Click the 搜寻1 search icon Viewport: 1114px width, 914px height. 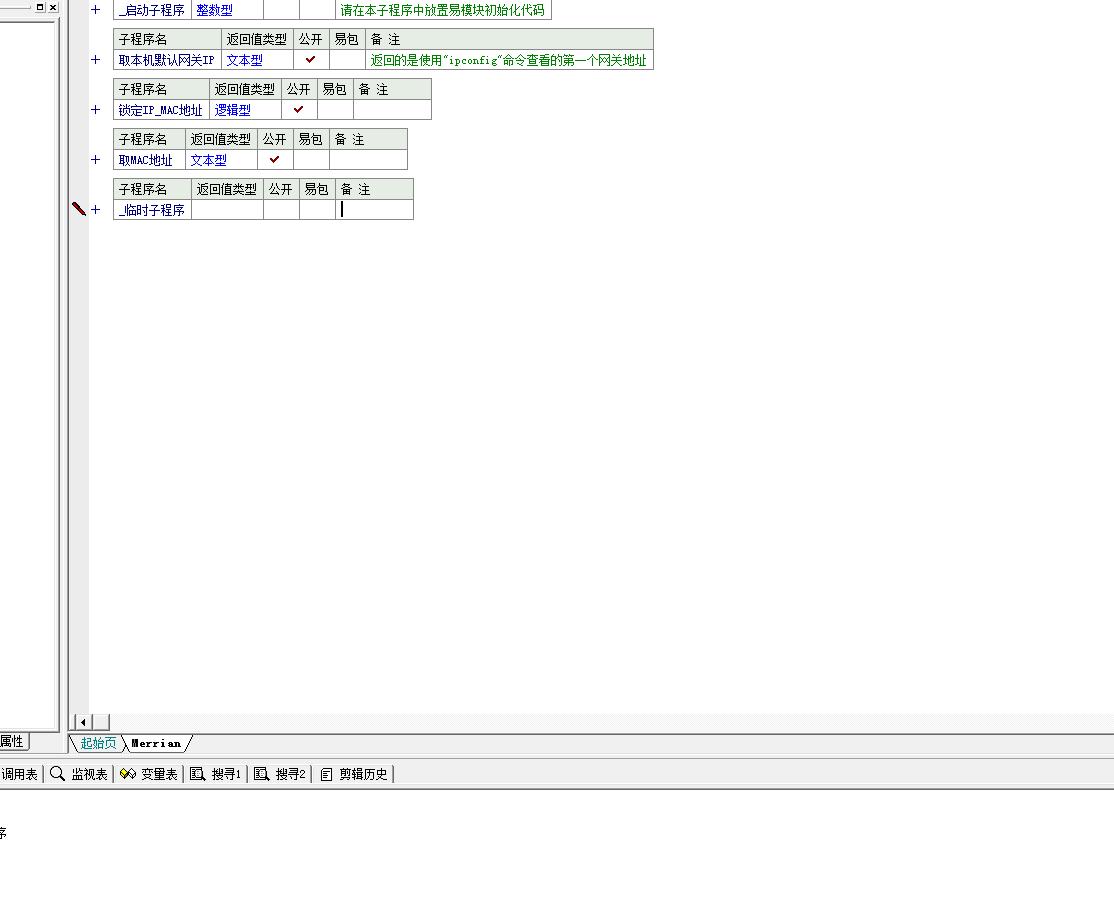[198, 774]
